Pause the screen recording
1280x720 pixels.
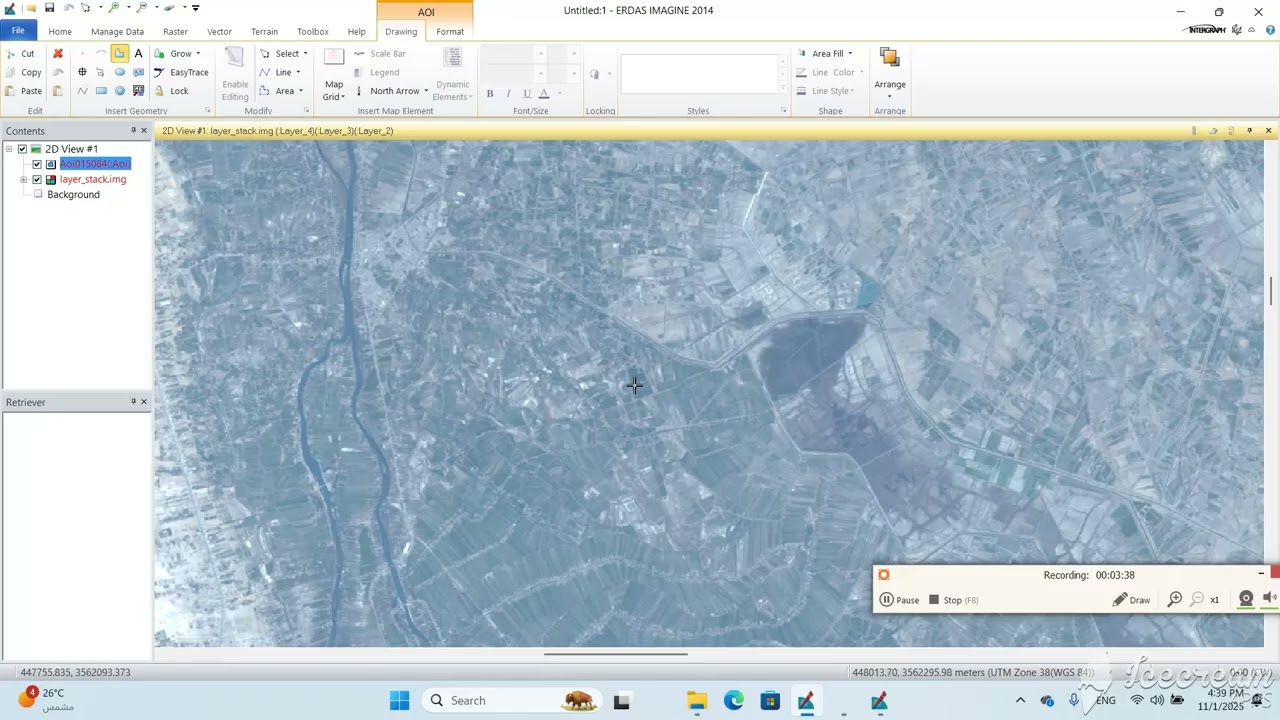click(899, 600)
